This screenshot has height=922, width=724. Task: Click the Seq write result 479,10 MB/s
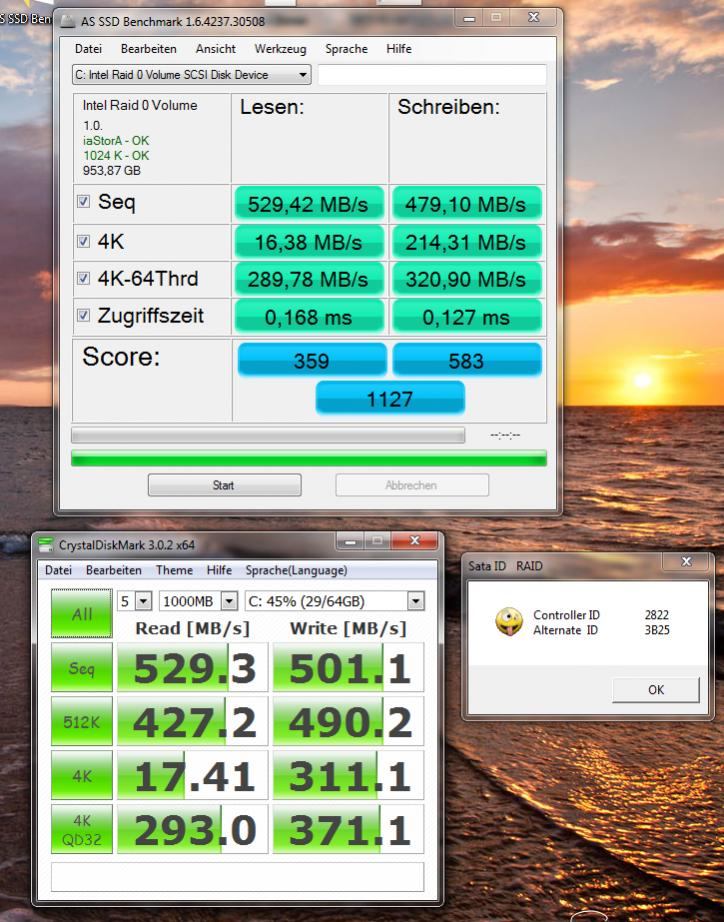click(x=466, y=204)
